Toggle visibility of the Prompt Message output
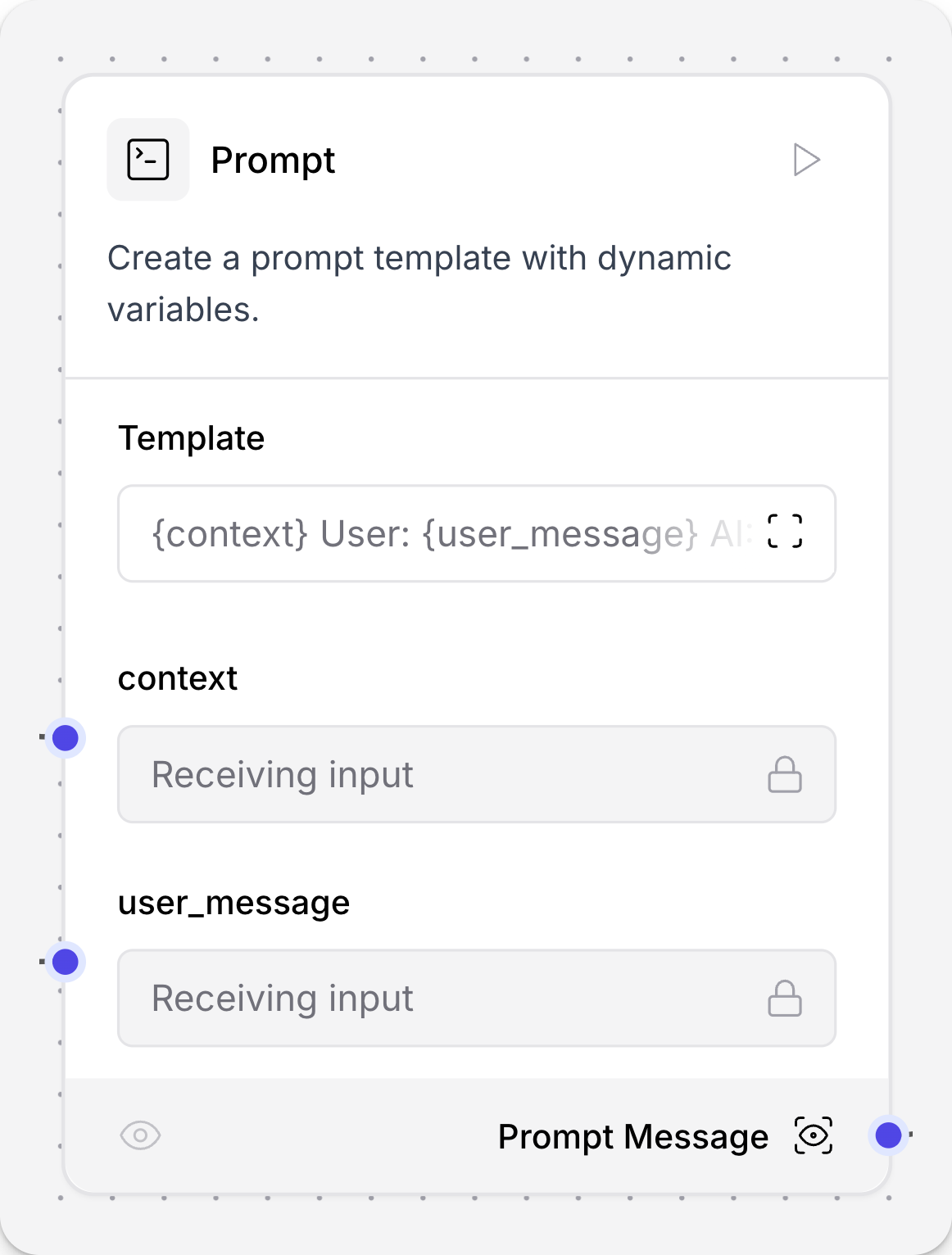This screenshot has height=1255, width=952. click(x=812, y=1136)
